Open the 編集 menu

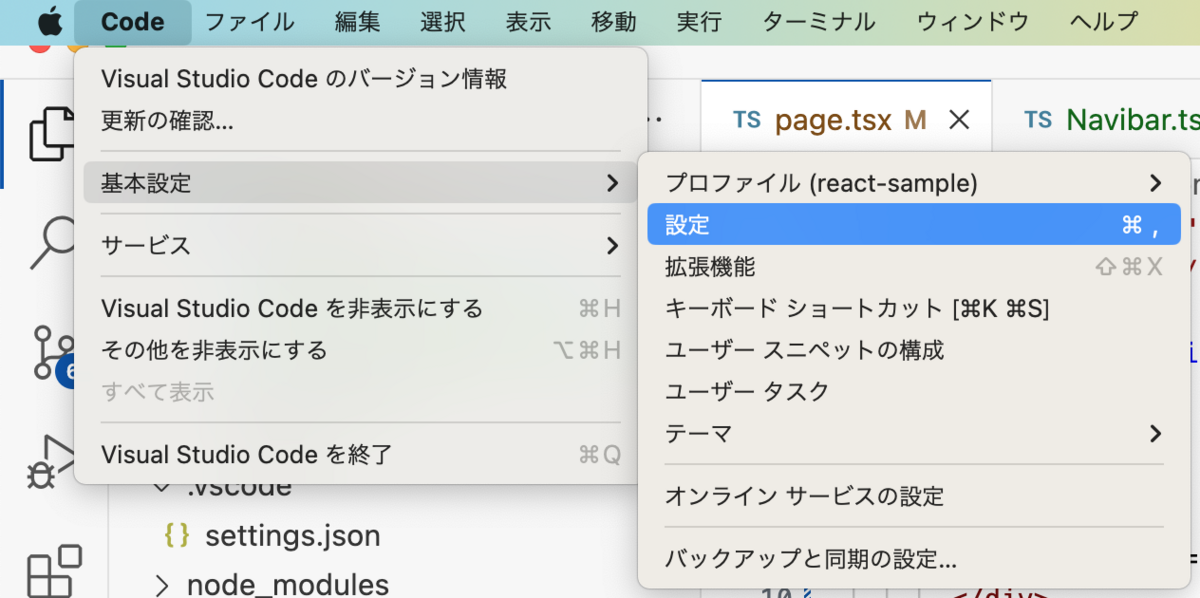click(357, 21)
